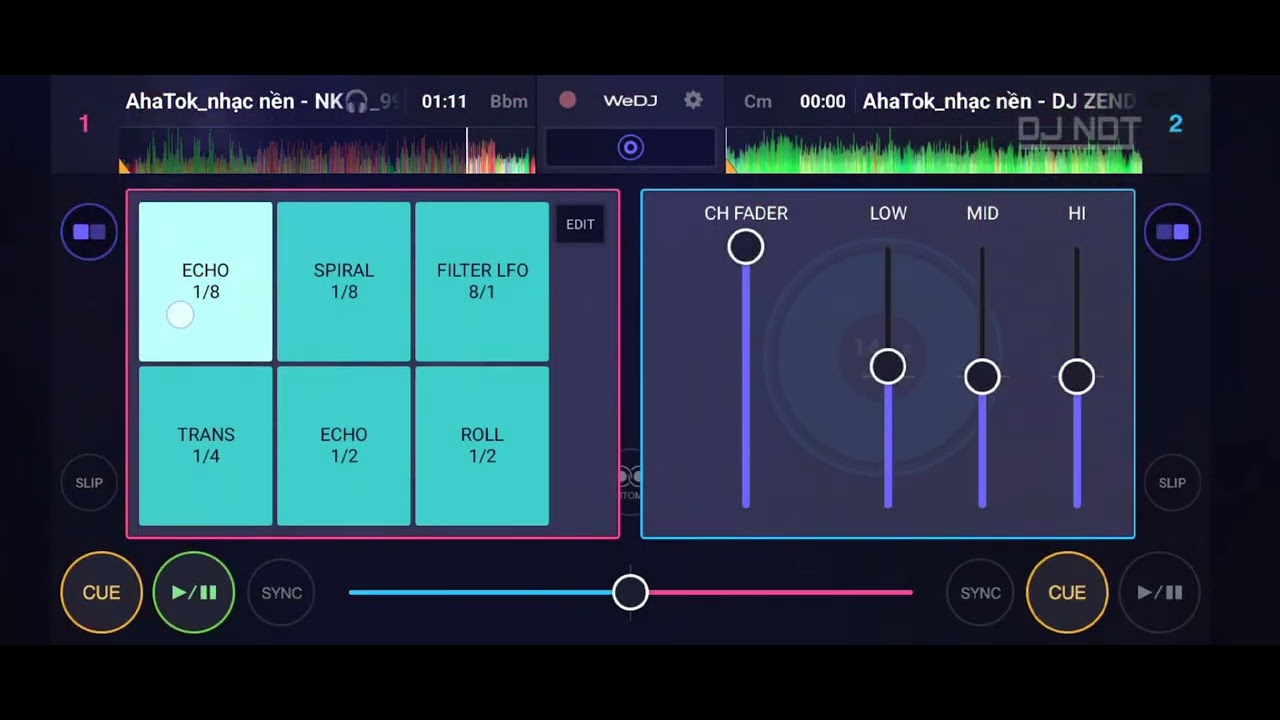Hit the deck 1 CUE button
Screen dimensions: 1280x720
(101, 593)
